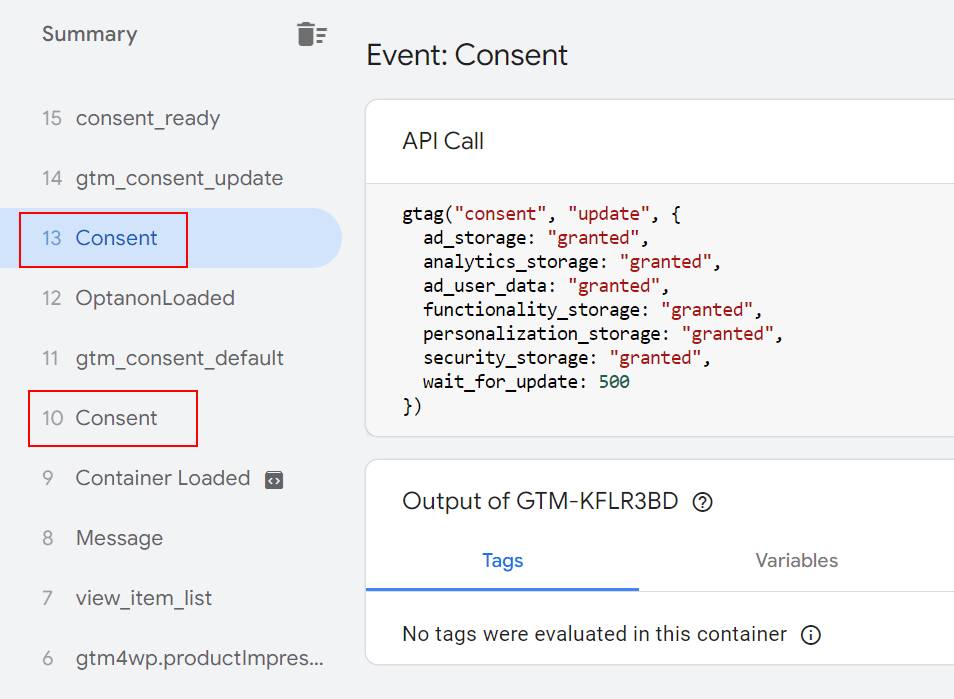Open event 14 gtm_consent_update

tap(178, 178)
